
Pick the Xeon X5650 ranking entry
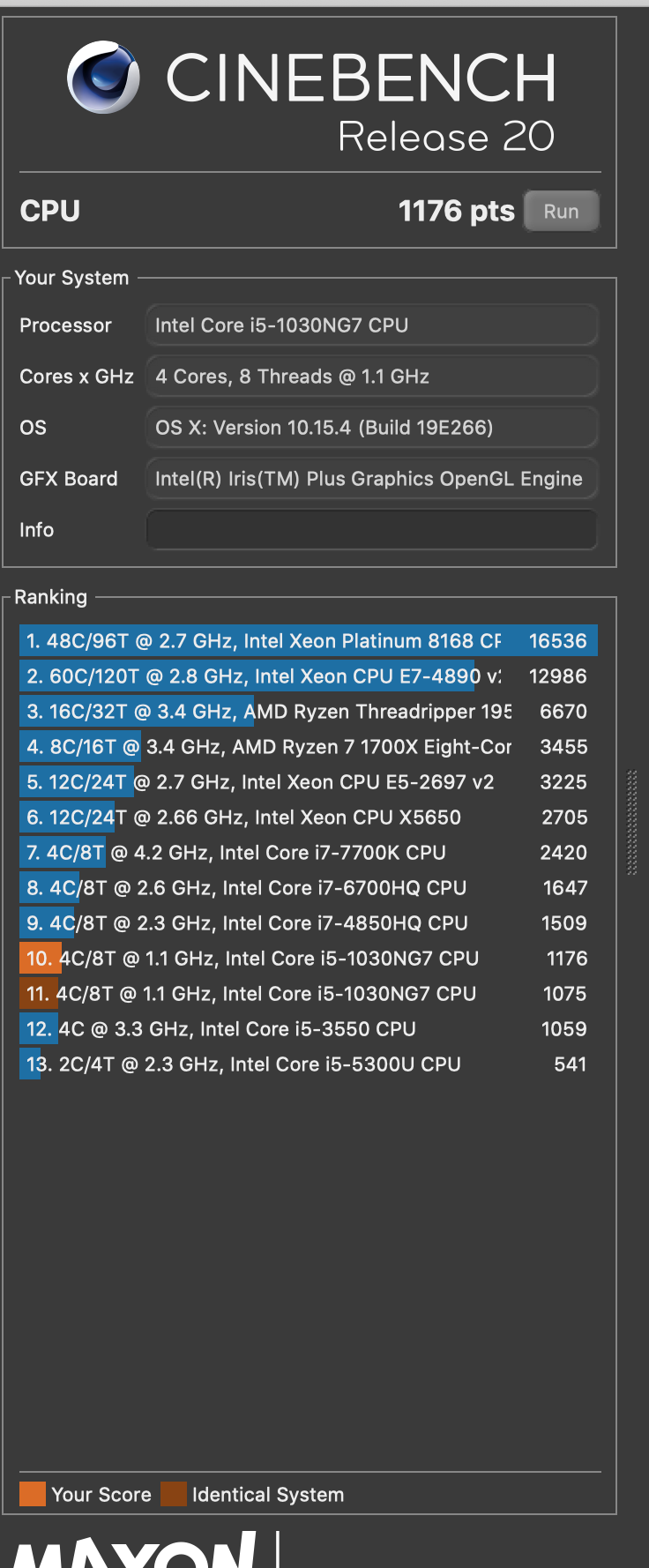pos(308,818)
